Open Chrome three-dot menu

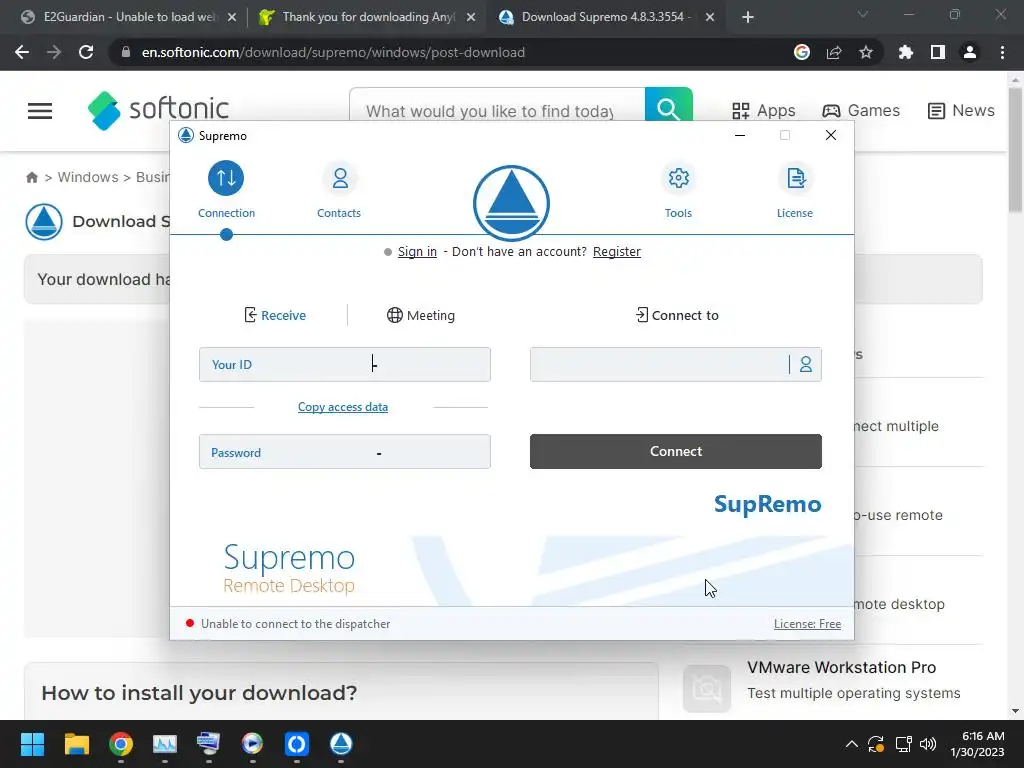pyautogui.click(x=1002, y=52)
